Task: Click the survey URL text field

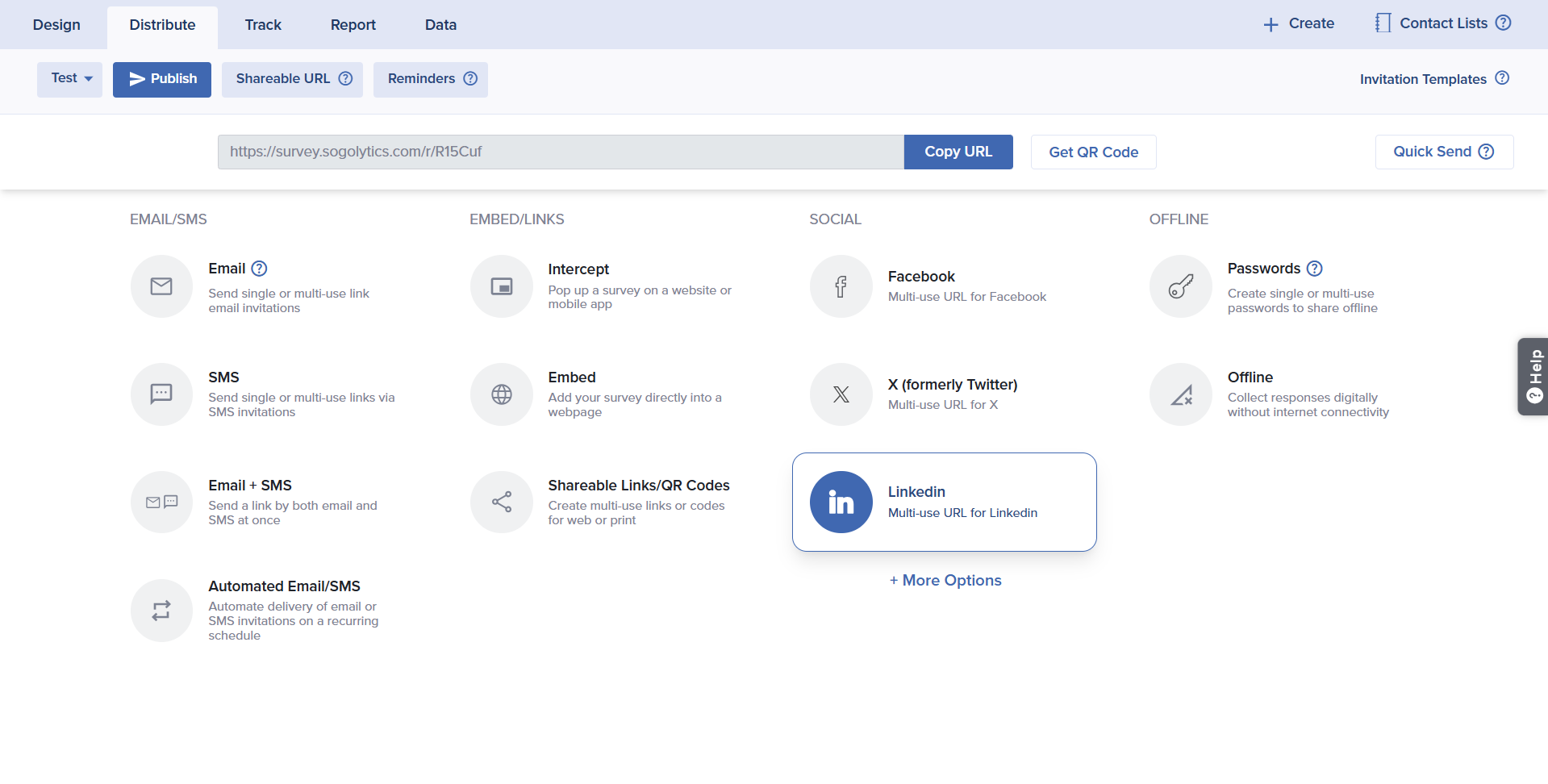Action: pyautogui.click(x=560, y=152)
